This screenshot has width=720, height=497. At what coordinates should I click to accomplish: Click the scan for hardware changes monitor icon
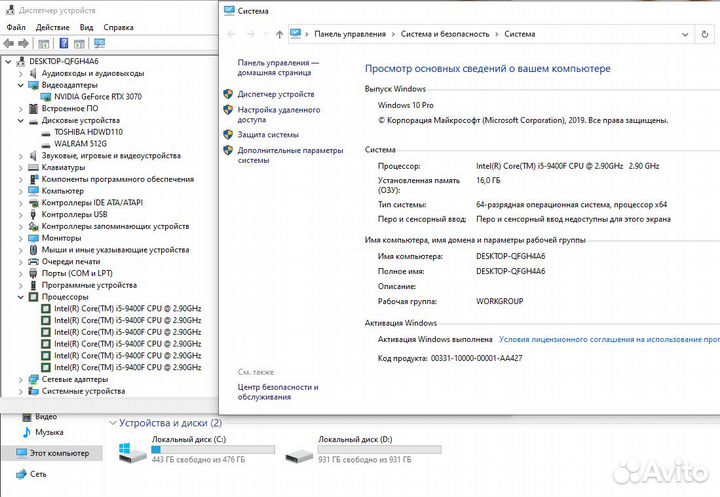(x=99, y=44)
